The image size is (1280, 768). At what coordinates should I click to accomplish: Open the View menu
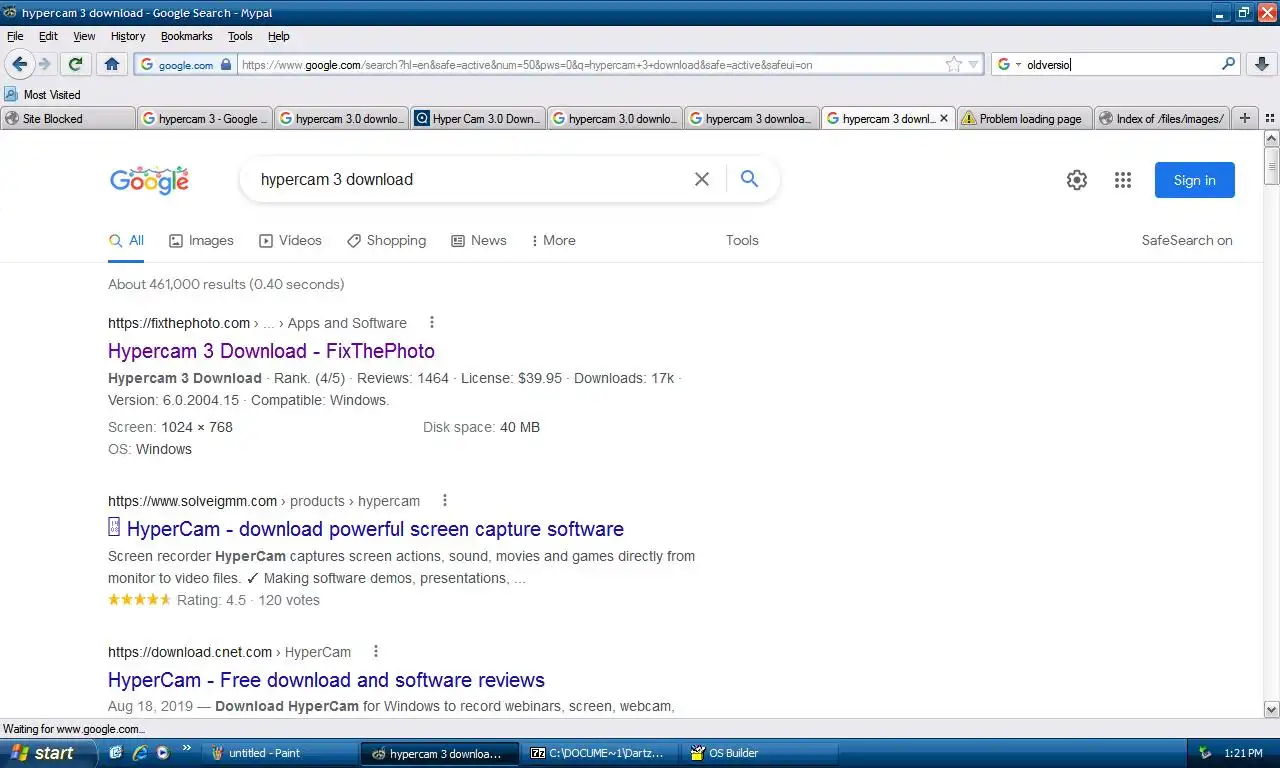84,36
